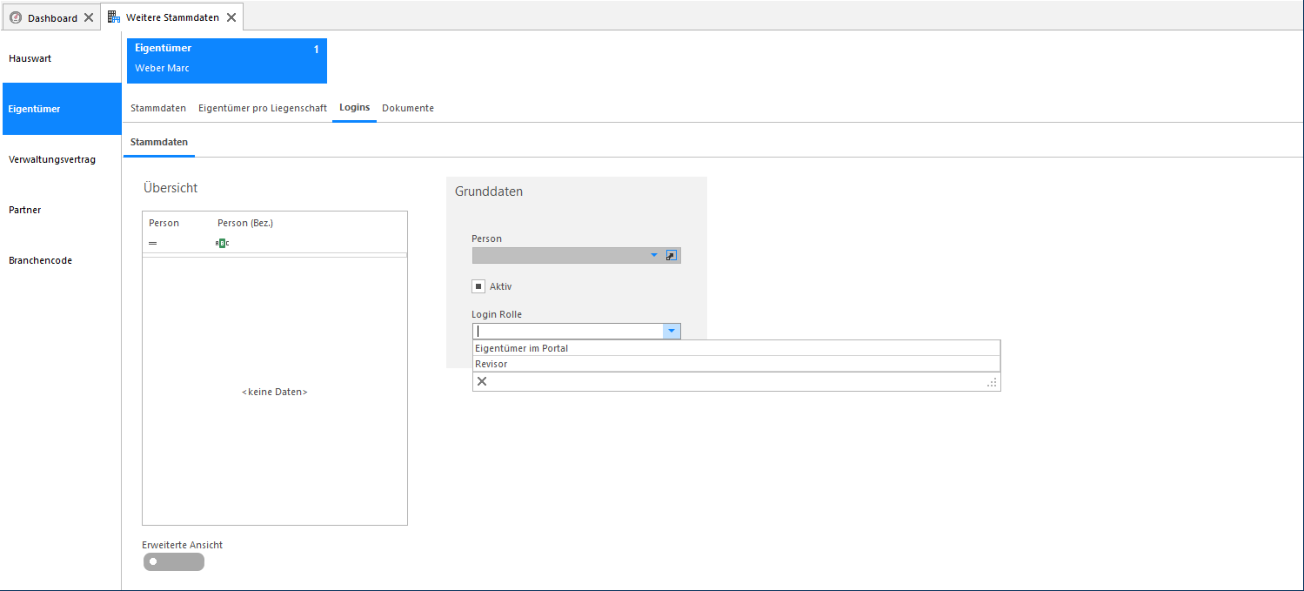Open the Dokumente tab

click(408, 108)
